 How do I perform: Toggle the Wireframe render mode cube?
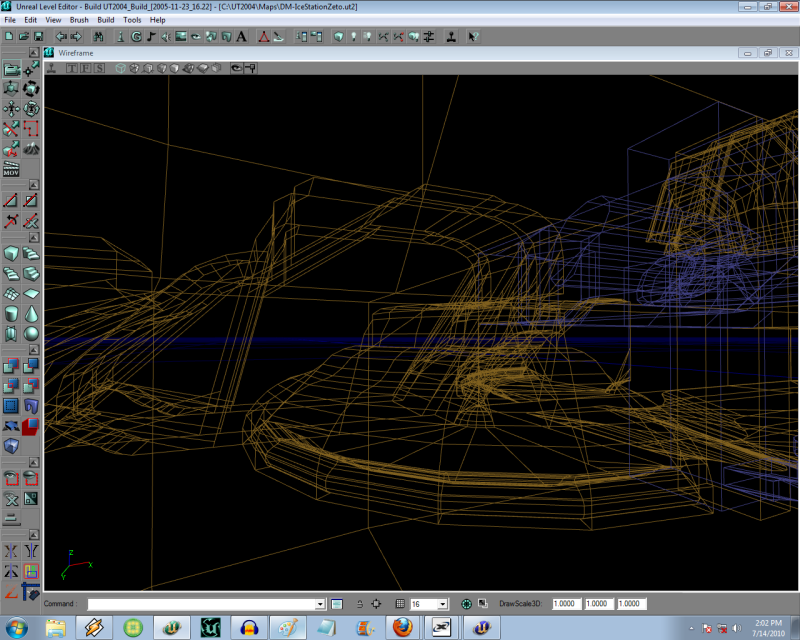120,68
